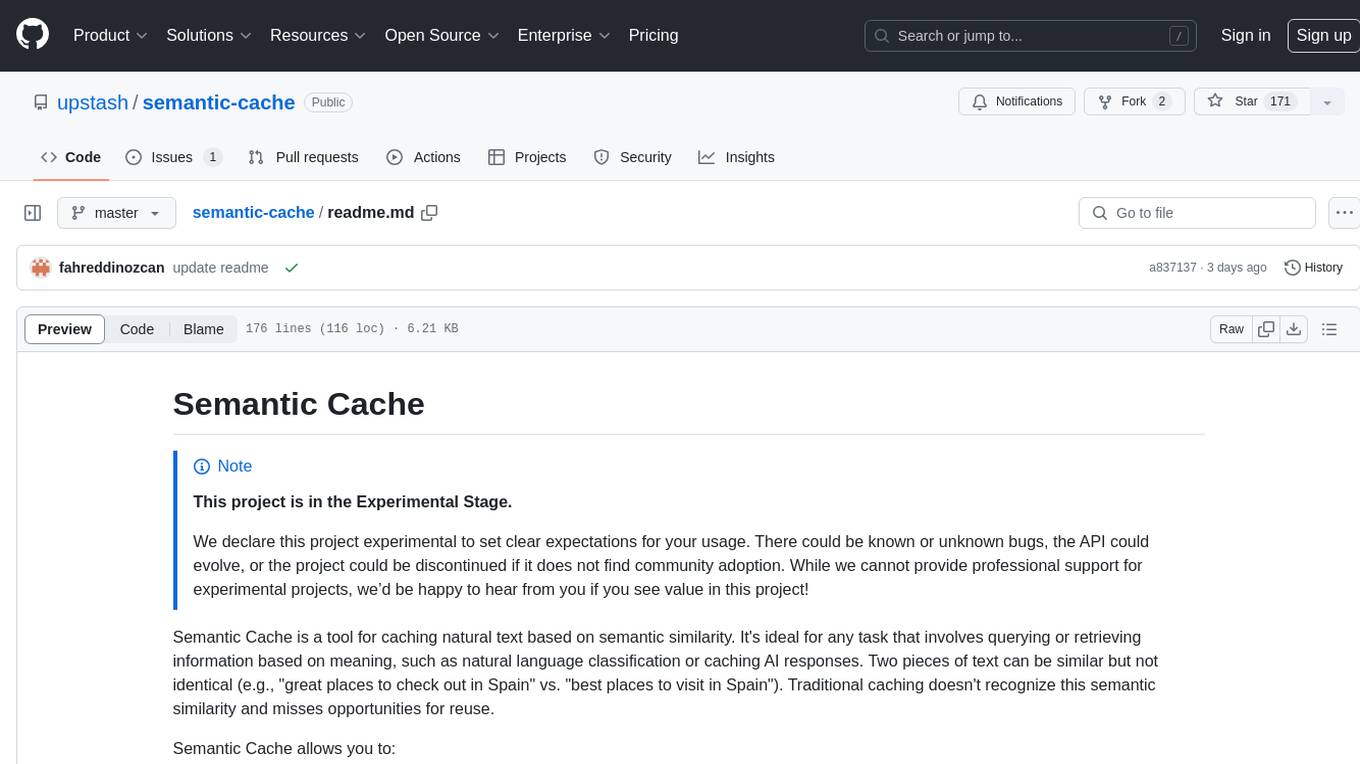The height and width of the screenshot is (764, 1360).
Task: Open the Pricing page
Action: 653,35
